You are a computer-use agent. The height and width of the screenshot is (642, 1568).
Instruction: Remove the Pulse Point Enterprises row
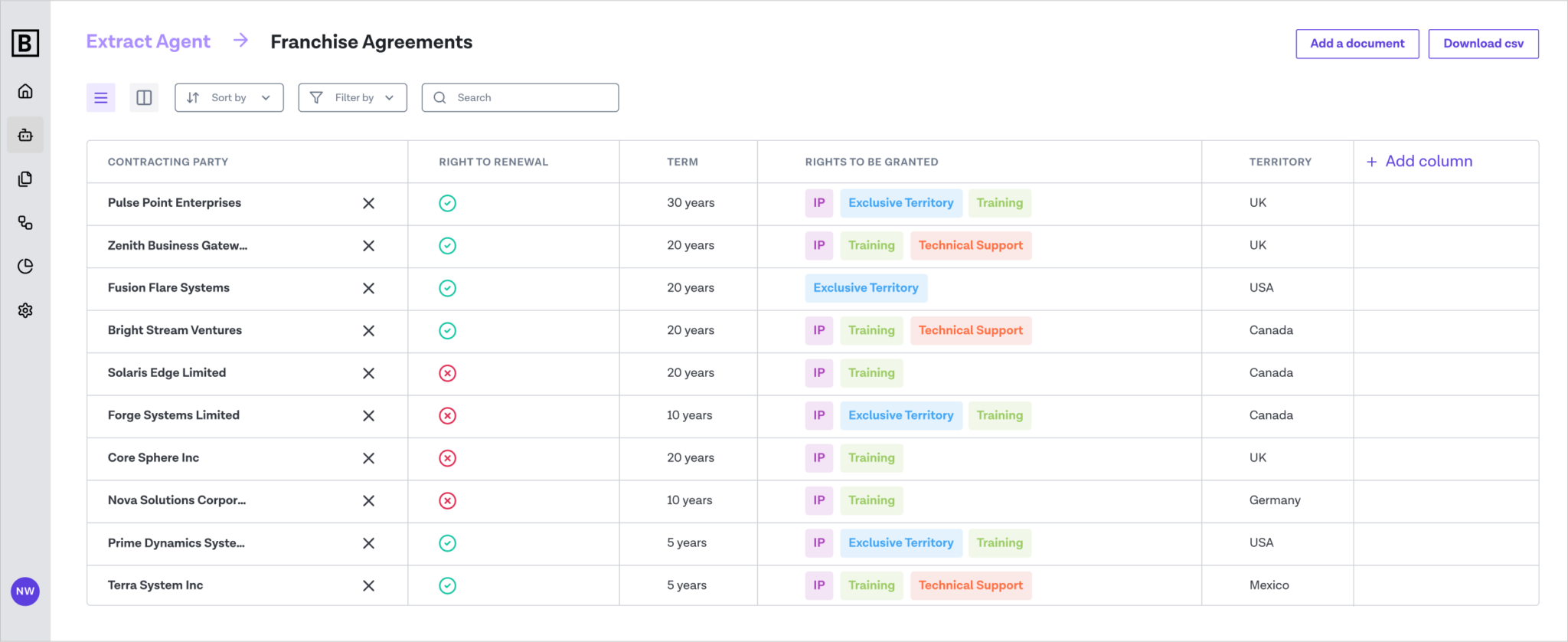[x=368, y=203]
